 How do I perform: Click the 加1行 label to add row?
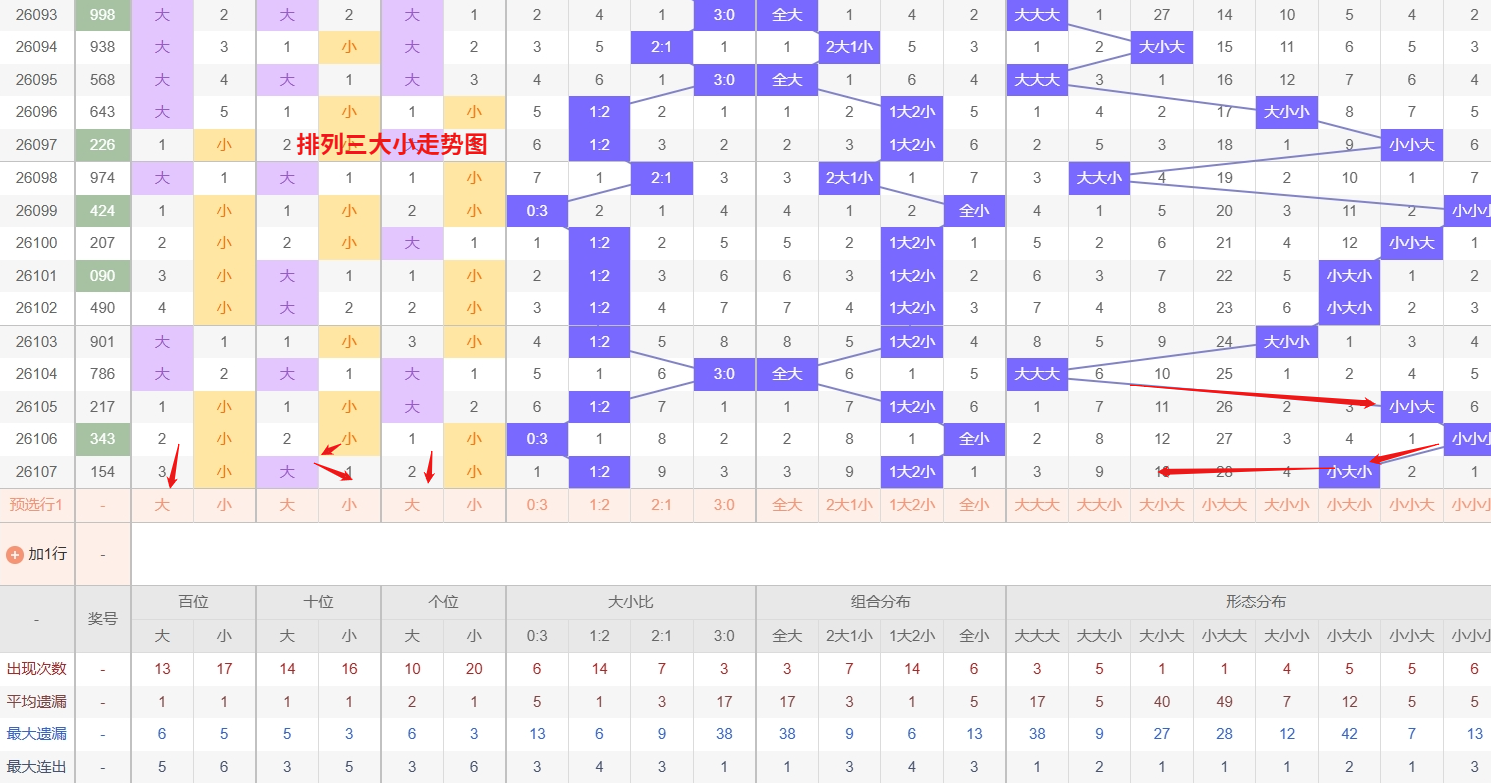click(x=47, y=554)
